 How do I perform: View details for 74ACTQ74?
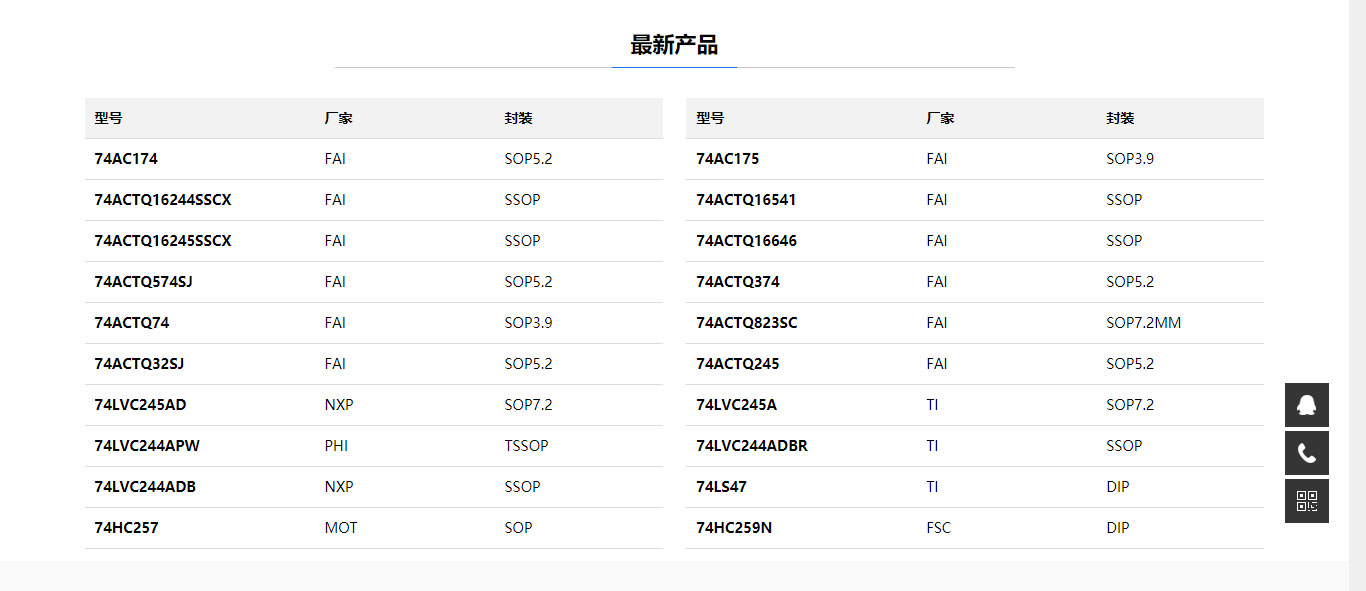pyautogui.click(x=132, y=323)
